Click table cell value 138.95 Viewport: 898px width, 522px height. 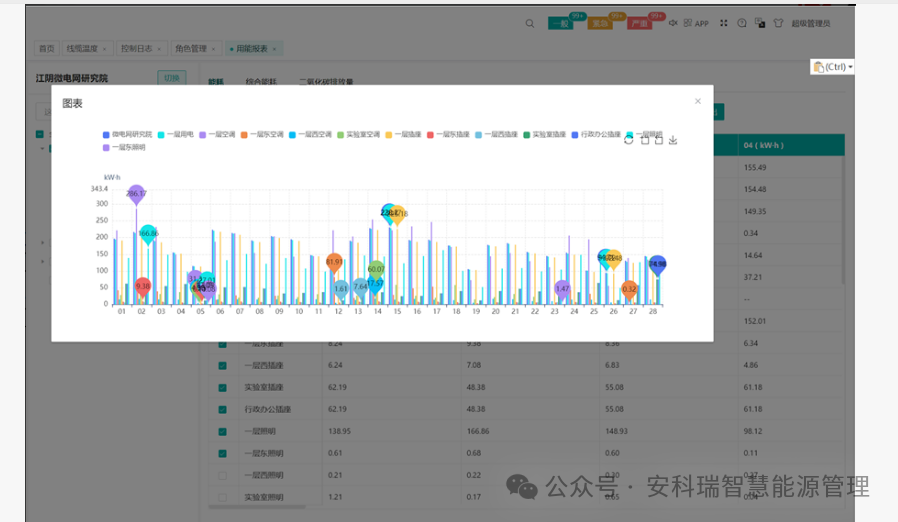[x=339, y=431]
